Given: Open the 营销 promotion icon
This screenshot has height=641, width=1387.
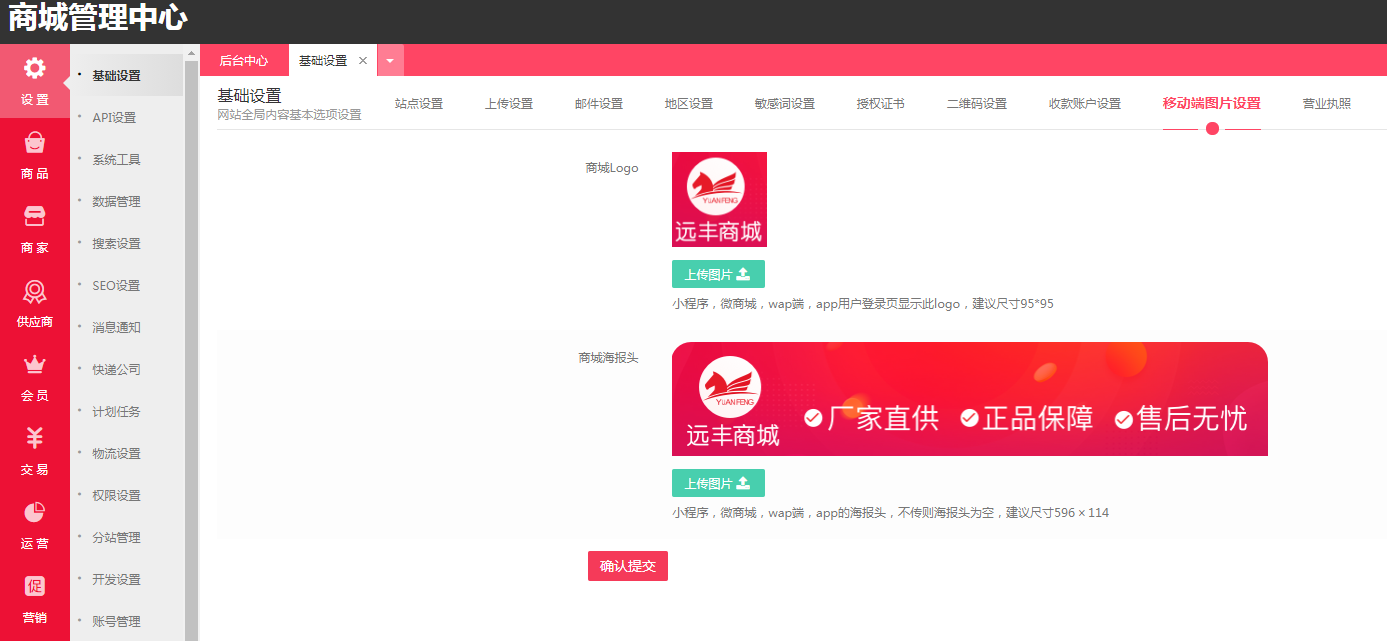Looking at the screenshot, I should pyautogui.click(x=35, y=586).
